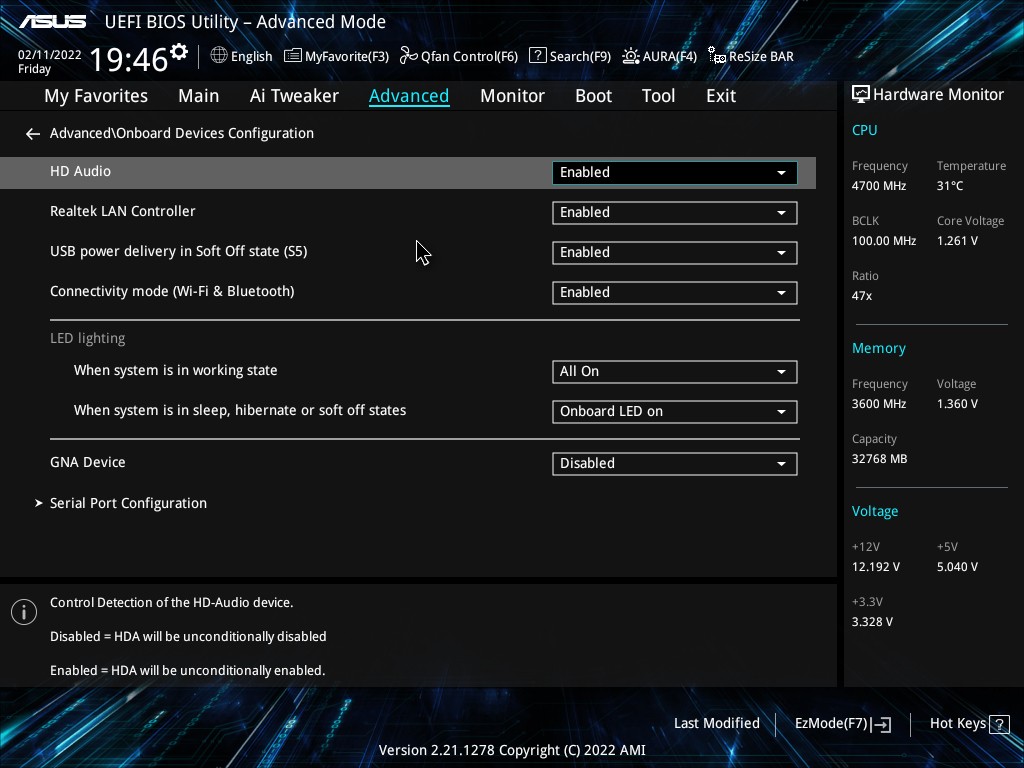
Task: Open the HD Audio dropdown
Action: 674,172
